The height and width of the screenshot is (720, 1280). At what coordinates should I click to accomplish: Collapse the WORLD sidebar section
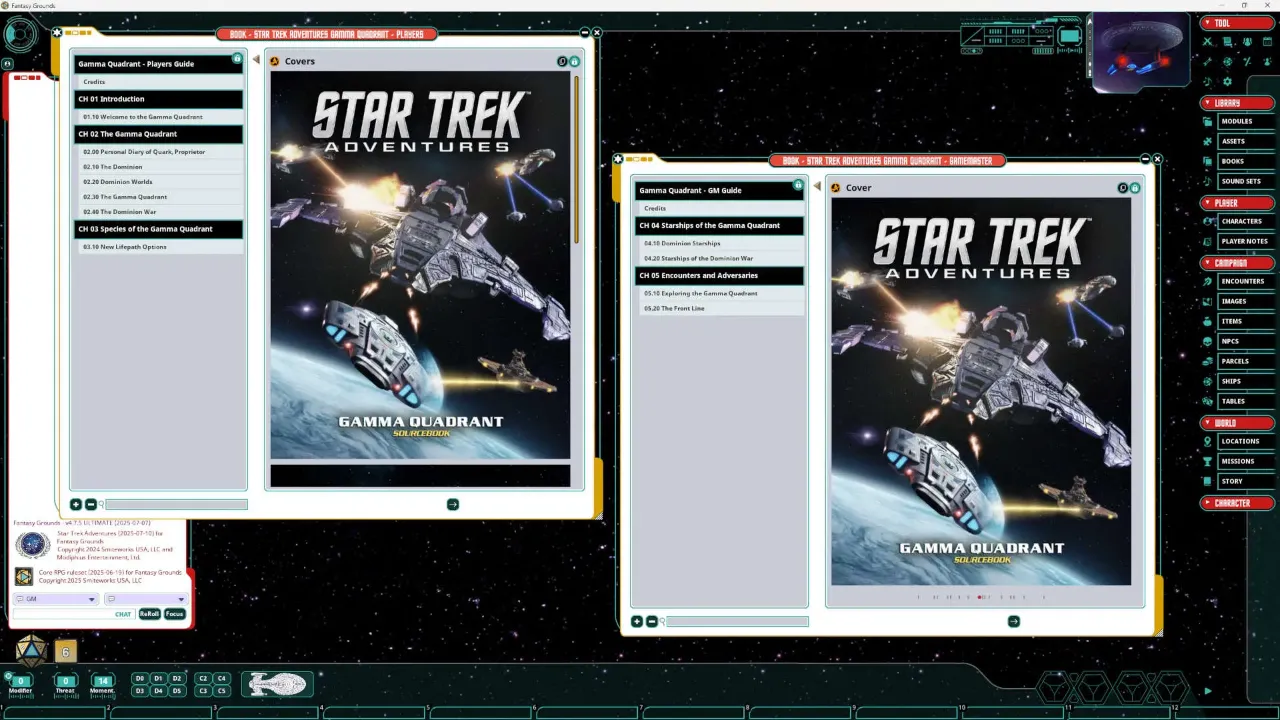pyautogui.click(x=1236, y=423)
